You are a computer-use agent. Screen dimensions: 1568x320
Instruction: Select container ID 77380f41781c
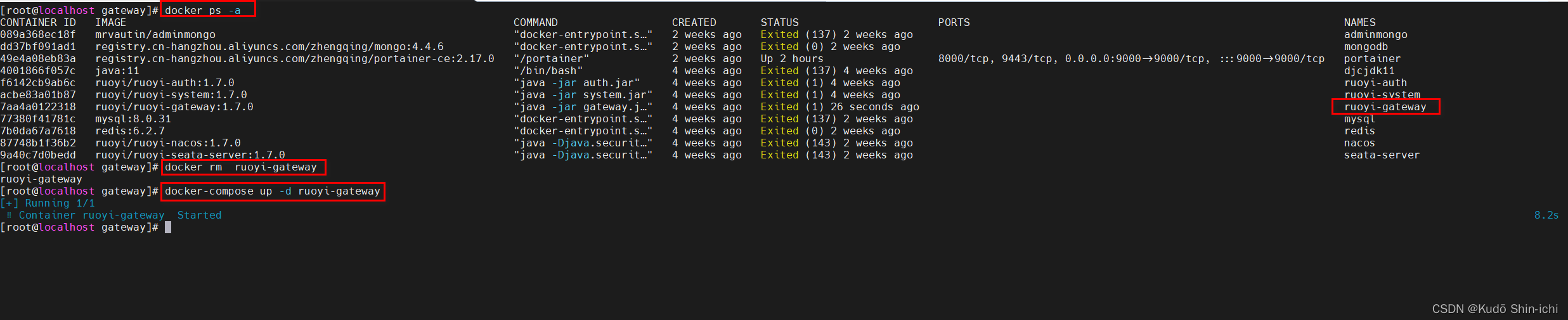(38, 119)
